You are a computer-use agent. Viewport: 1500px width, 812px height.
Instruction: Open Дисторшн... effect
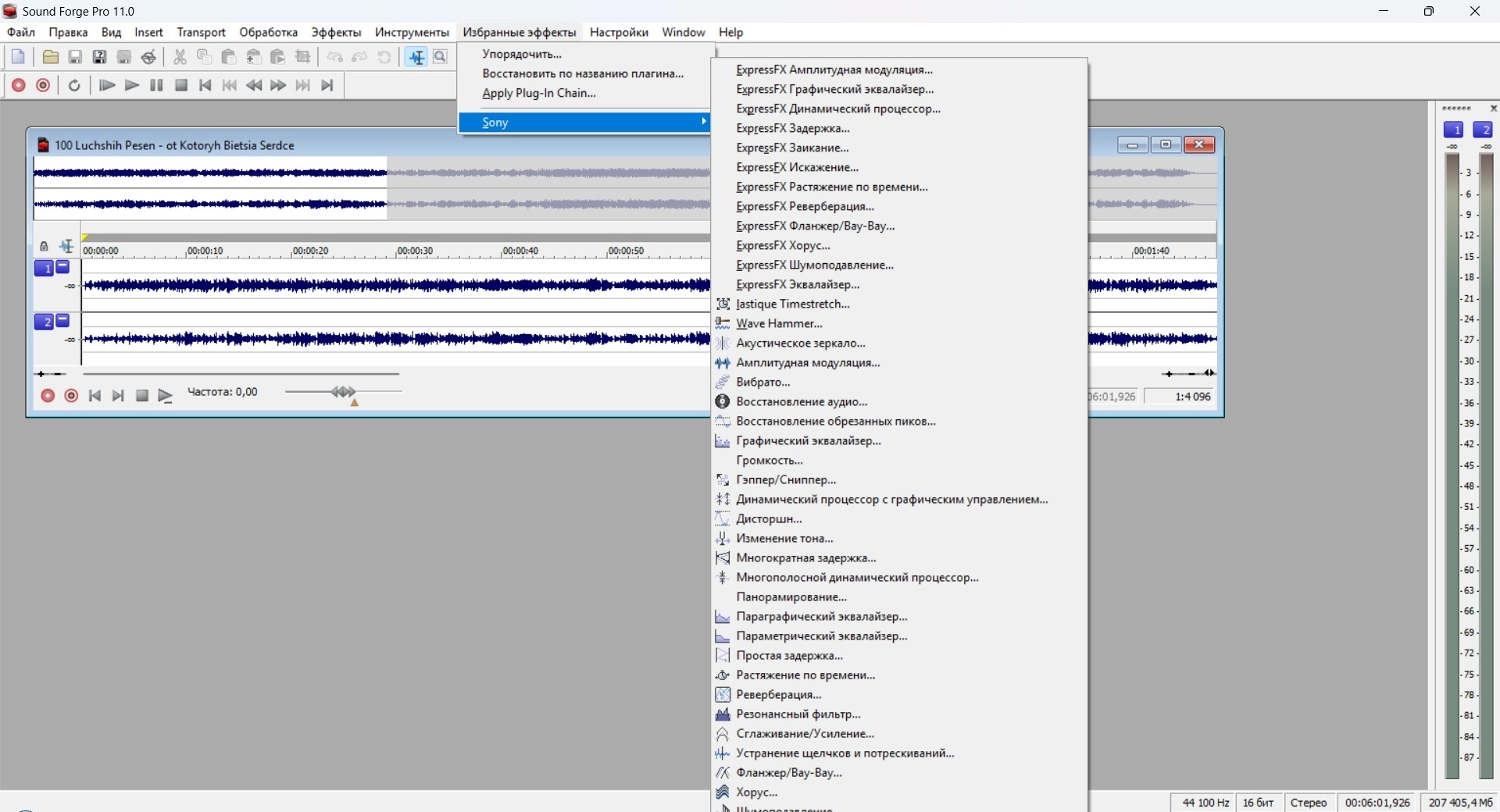(900, 518)
